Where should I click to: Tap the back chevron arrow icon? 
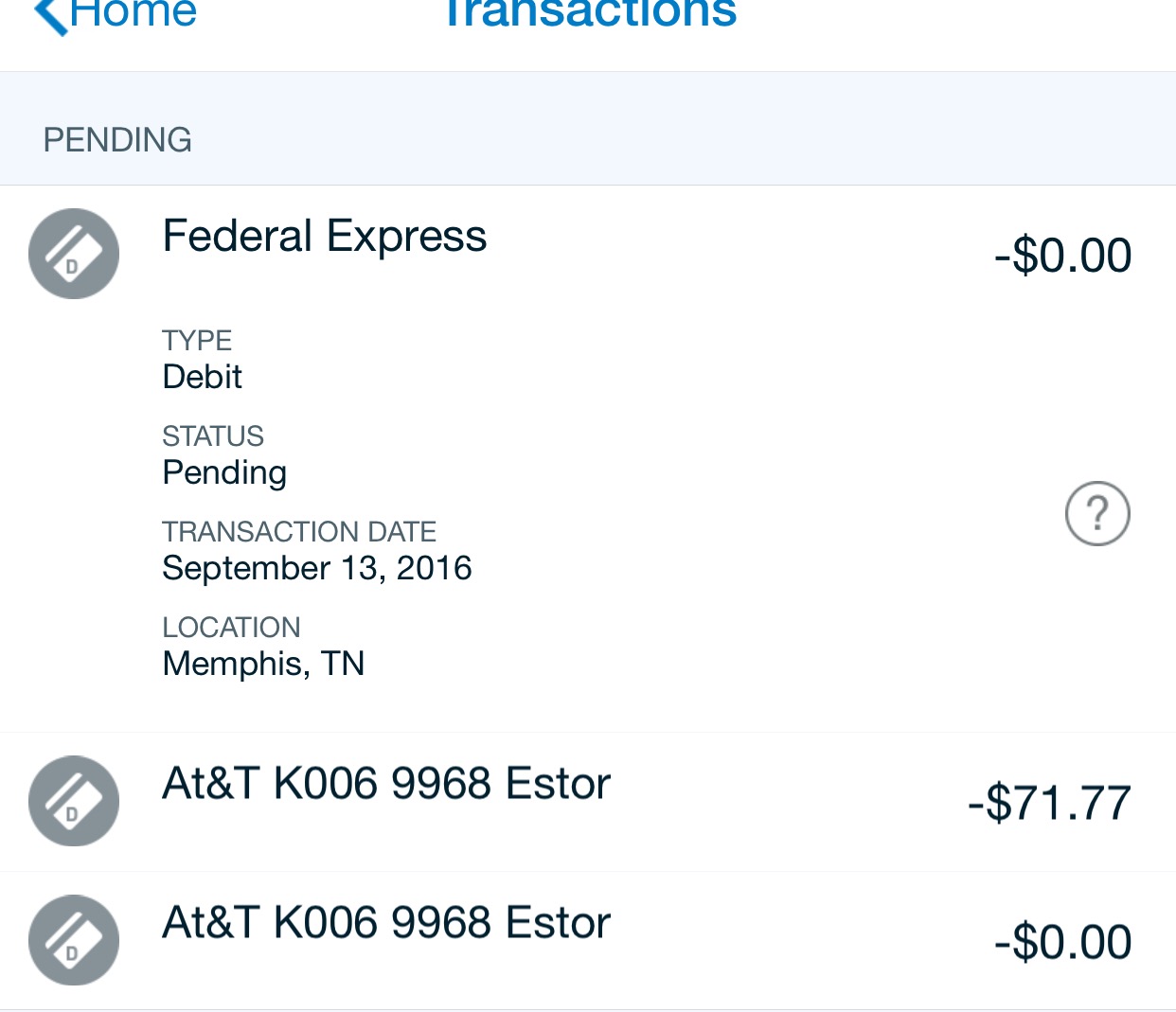51,15
